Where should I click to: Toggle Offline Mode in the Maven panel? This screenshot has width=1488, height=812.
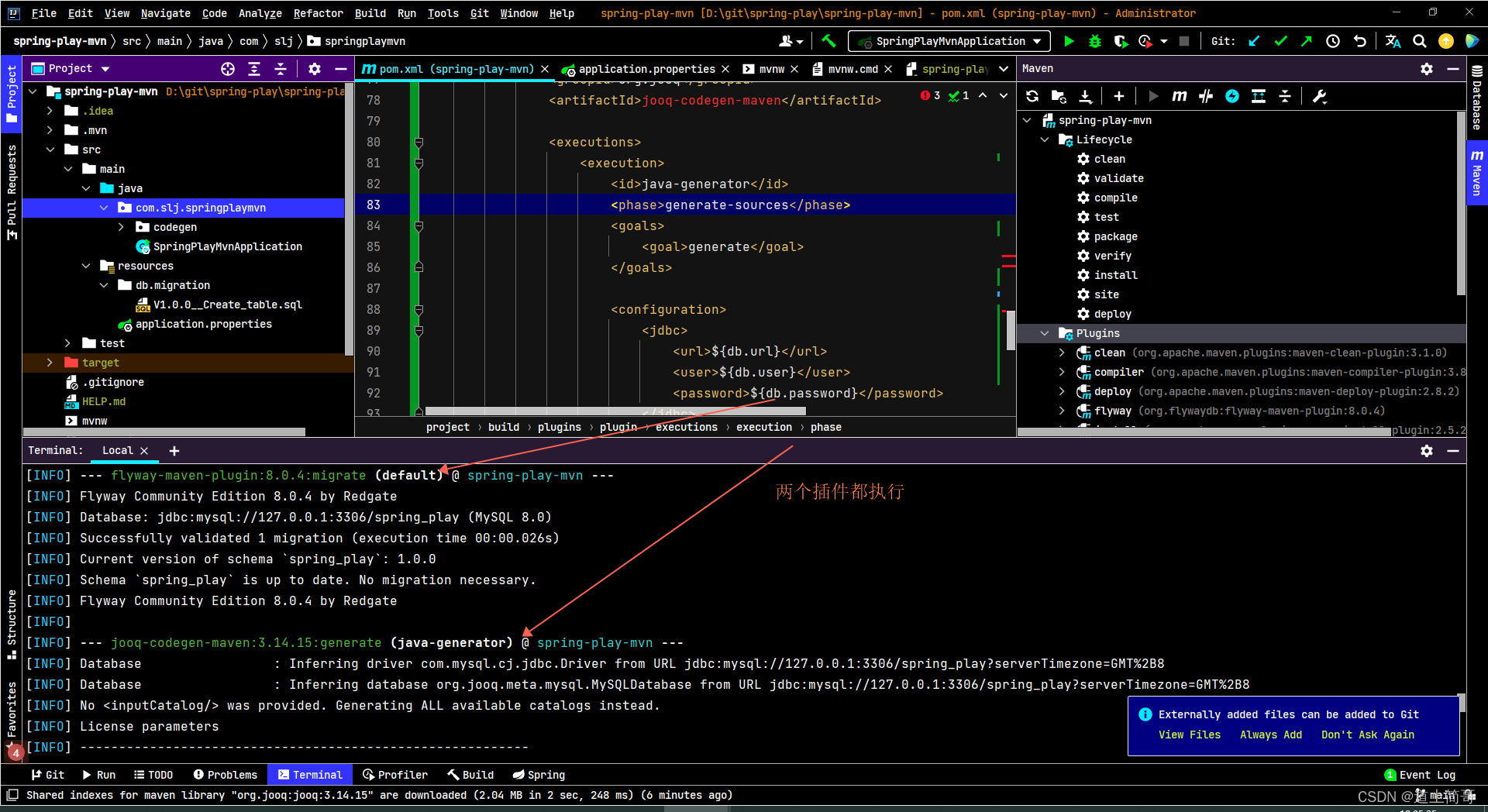(x=1232, y=96)
